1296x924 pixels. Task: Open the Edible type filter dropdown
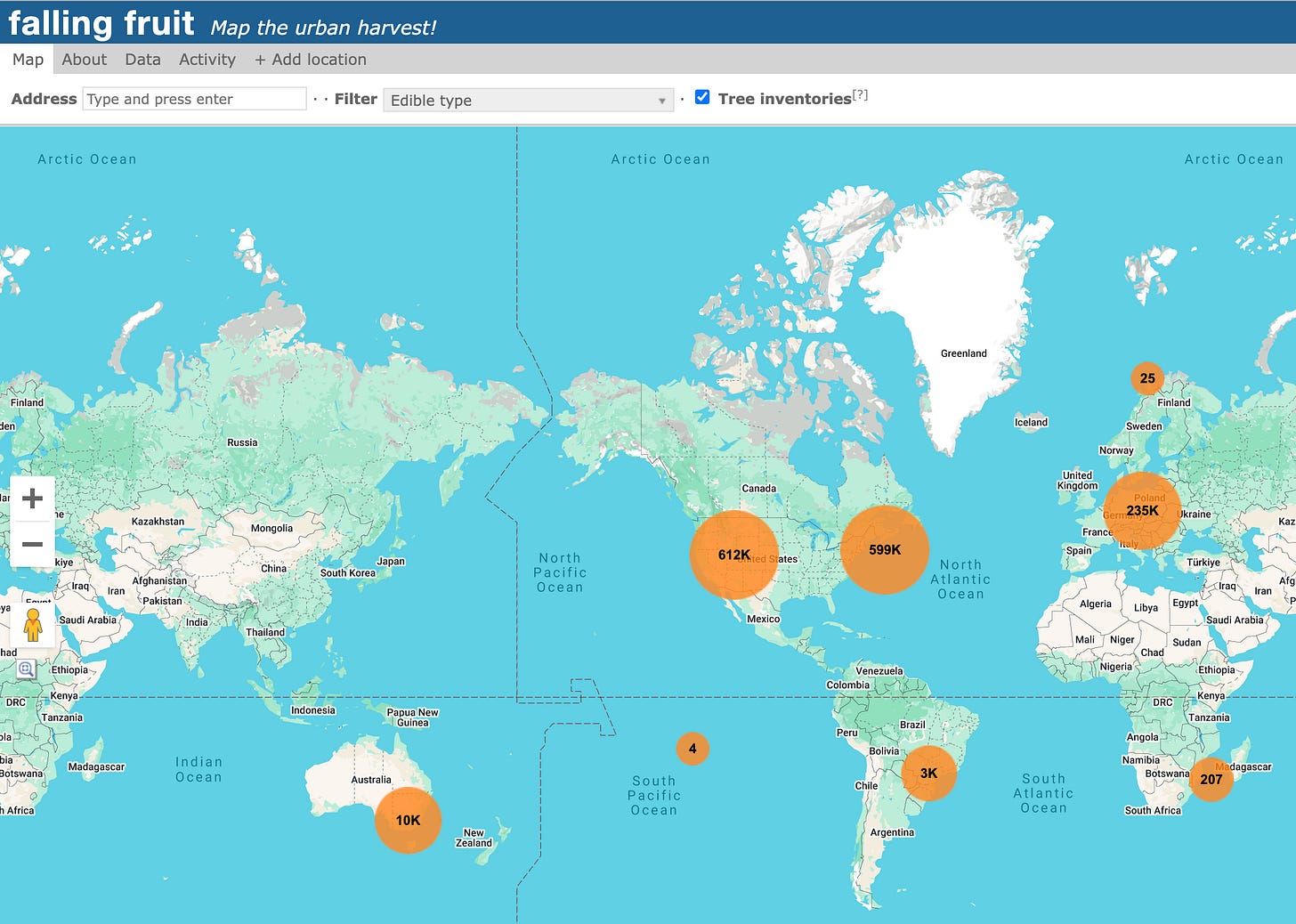[528, 100]
